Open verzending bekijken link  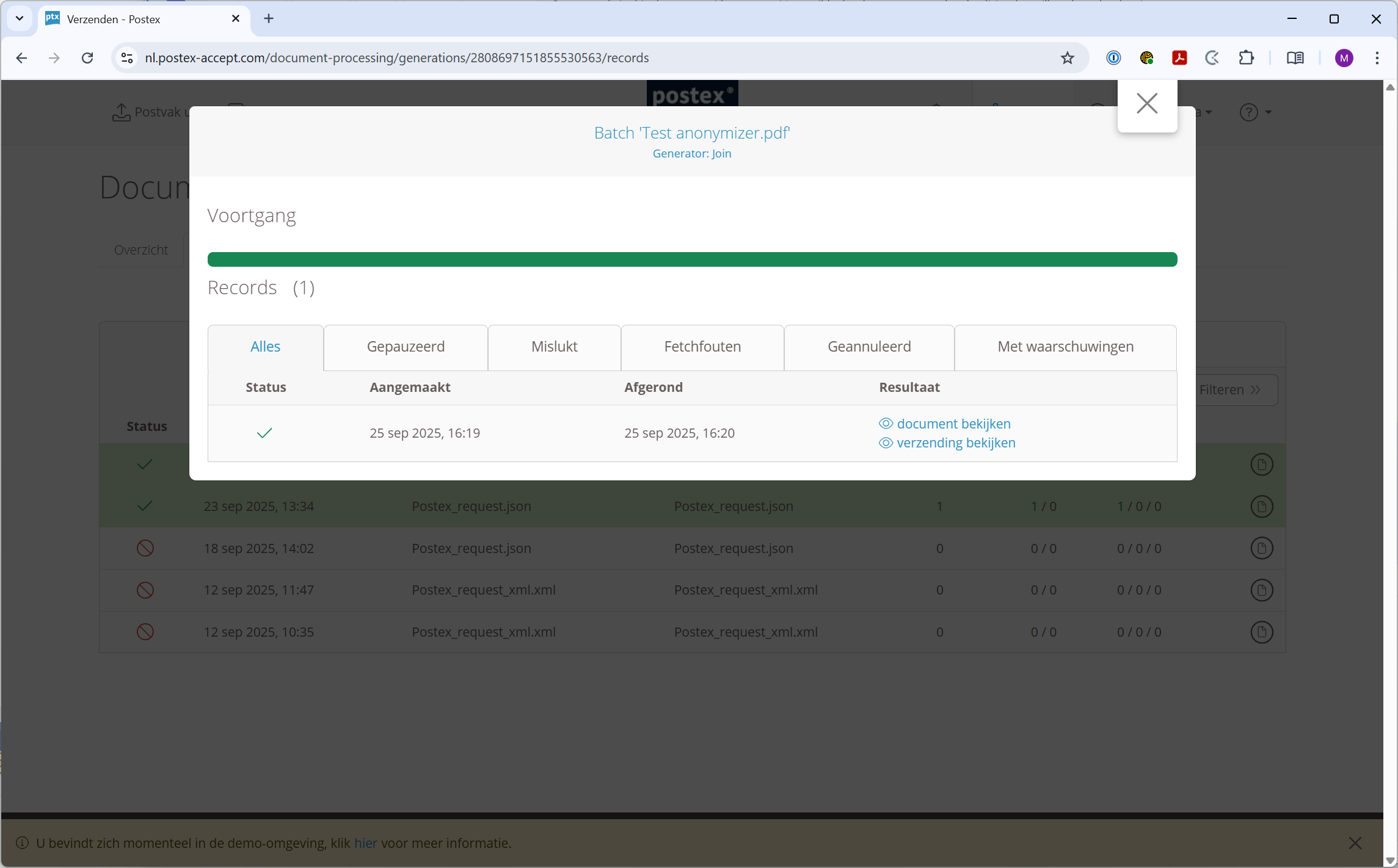(955, 443)
